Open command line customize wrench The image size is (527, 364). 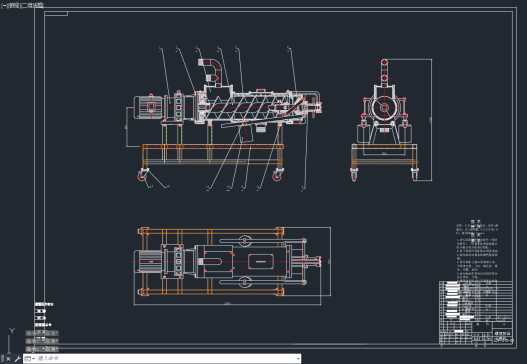[x=17, y=359]
